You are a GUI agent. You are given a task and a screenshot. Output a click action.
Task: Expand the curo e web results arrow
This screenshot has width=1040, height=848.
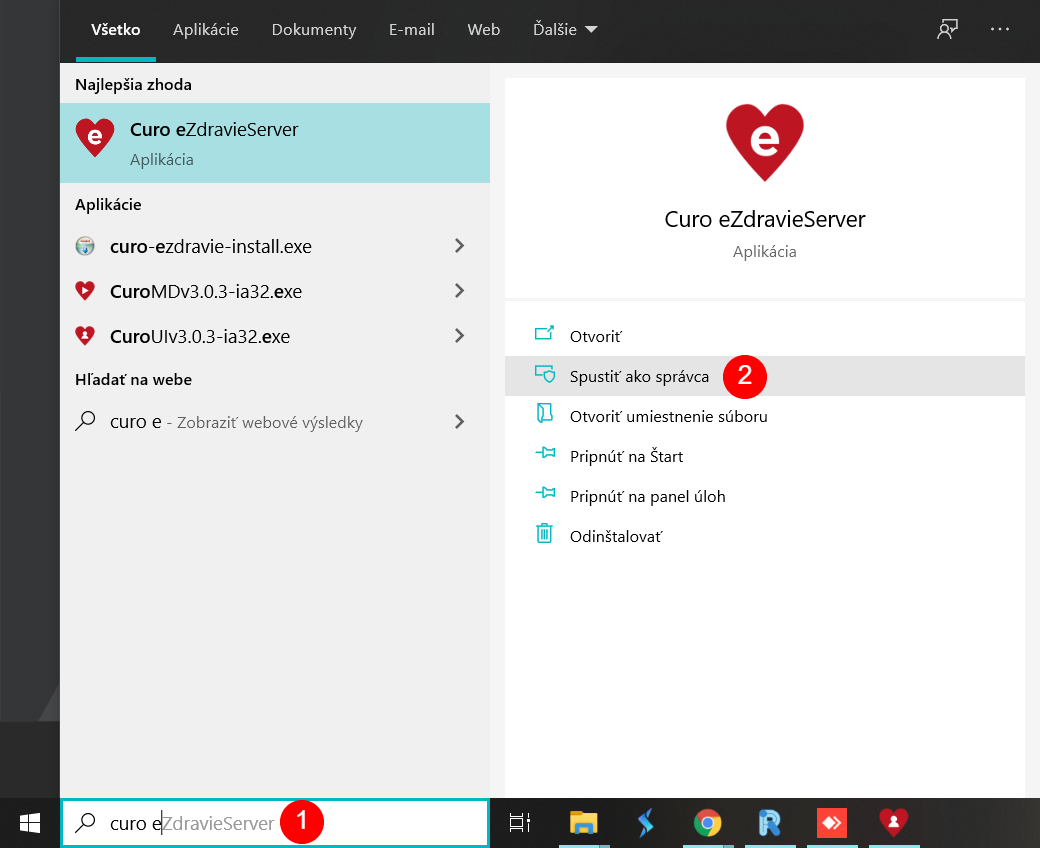tap(459, 422)
